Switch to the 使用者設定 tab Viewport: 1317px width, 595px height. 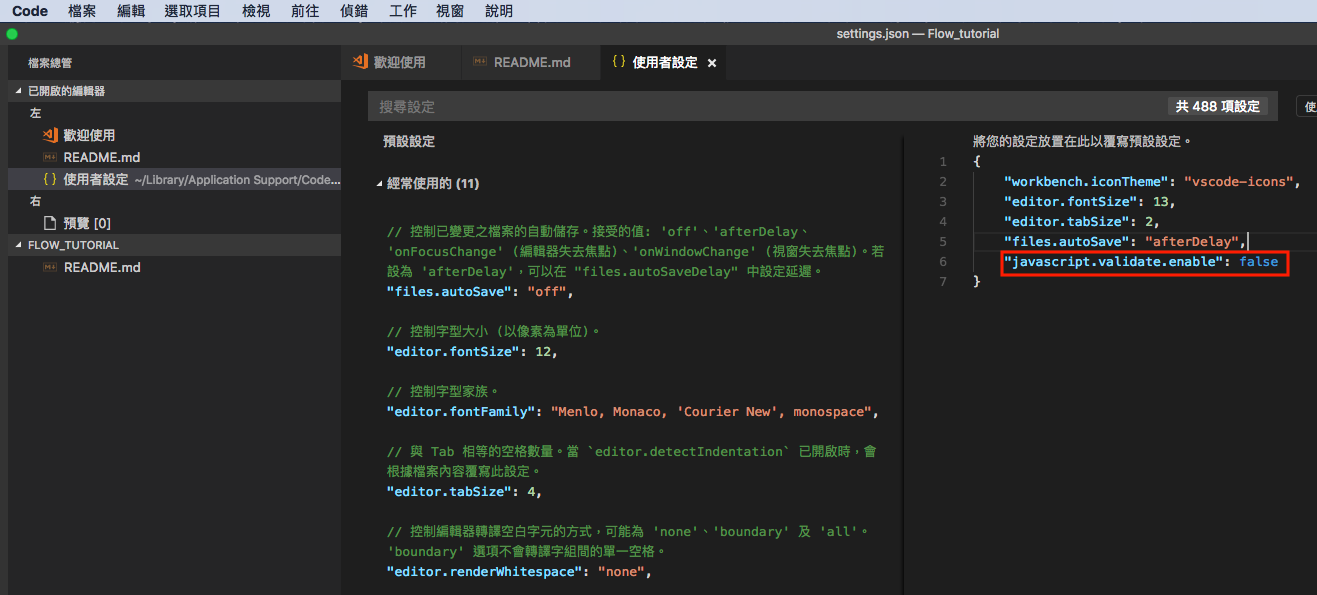(664, 62)
